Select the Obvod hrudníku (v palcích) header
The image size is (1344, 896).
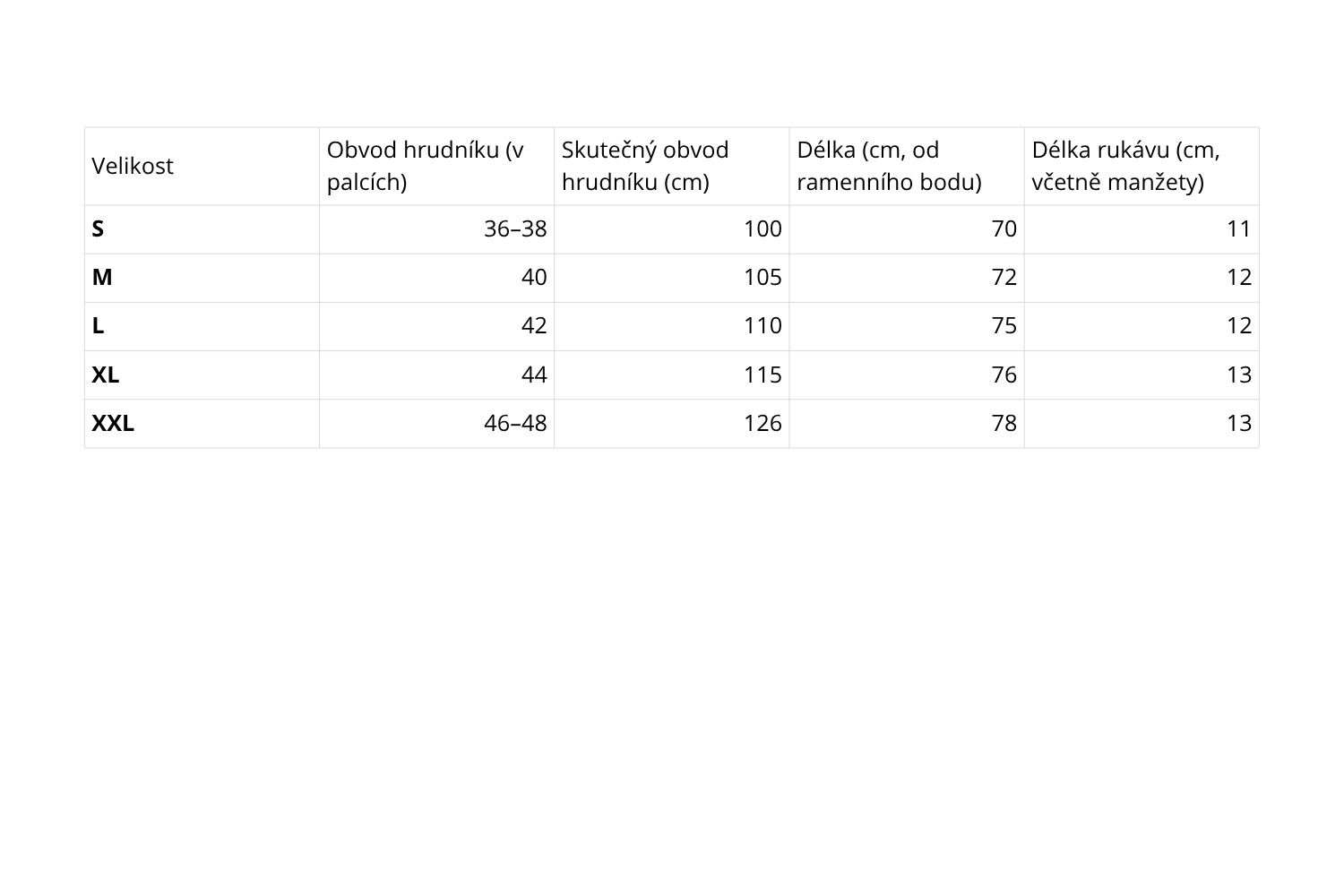point(436,166)
